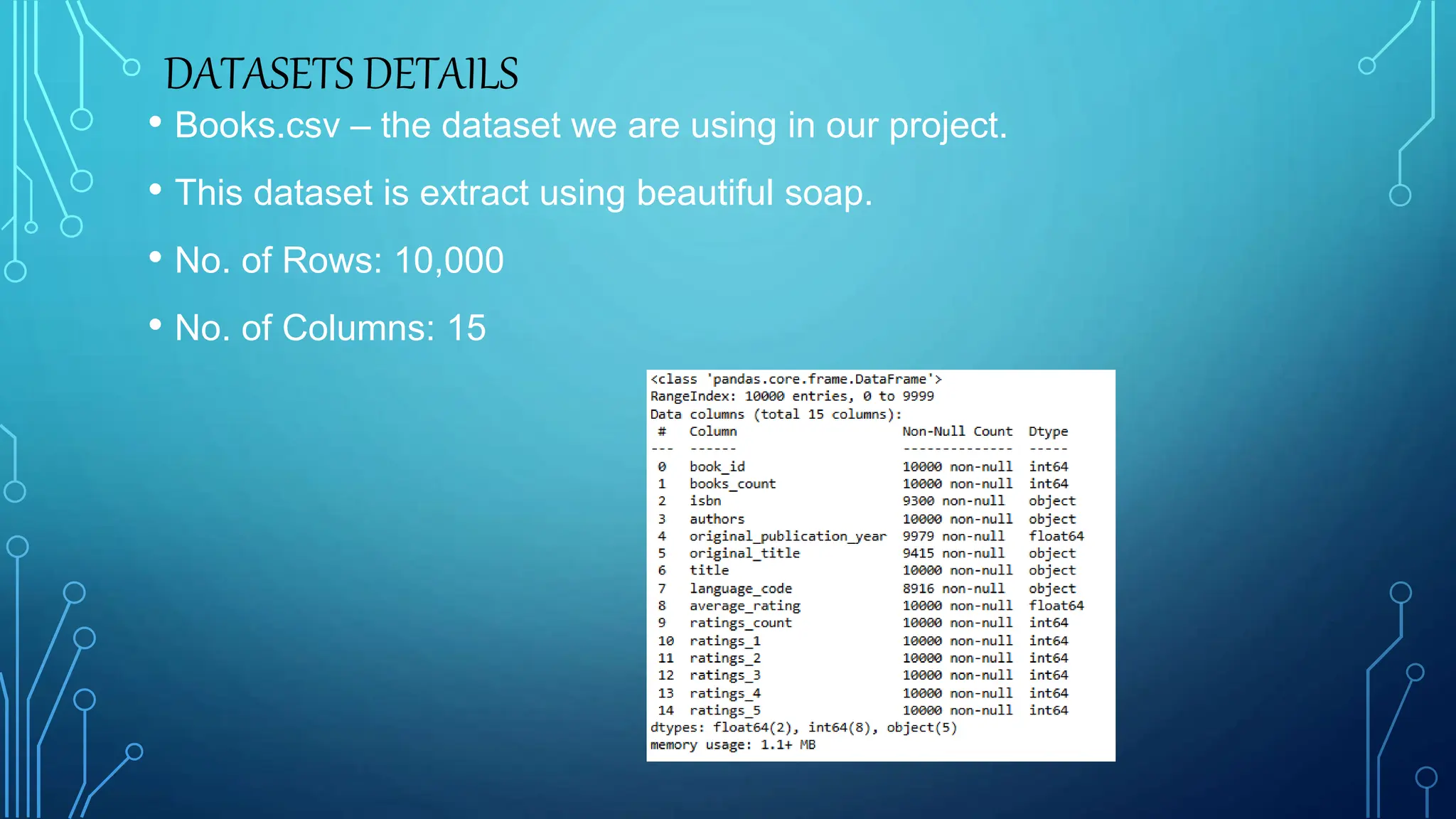
Task: Click the original_publication_year column name
Action: pos(787,537)
